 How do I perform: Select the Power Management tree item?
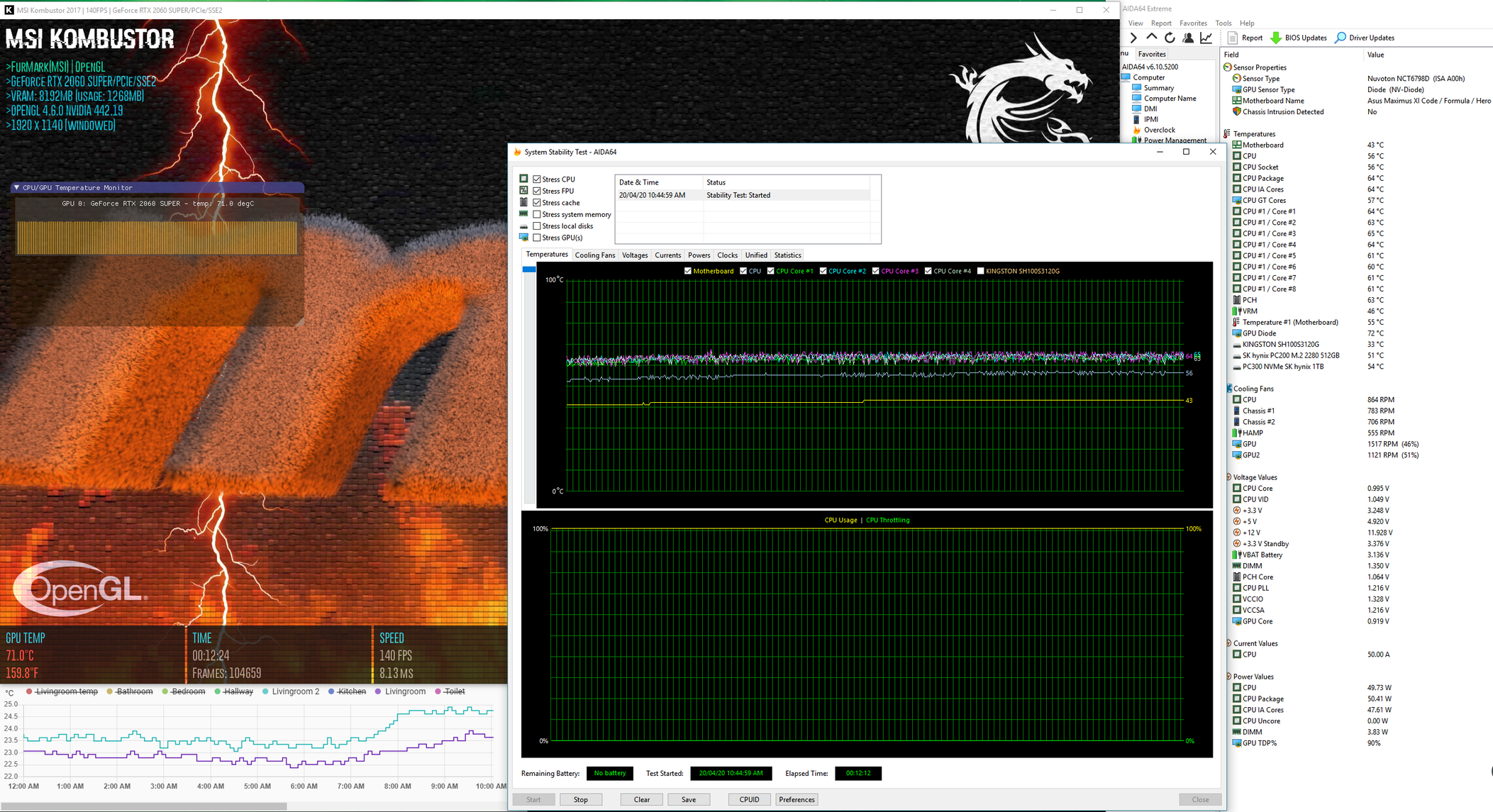coord(1175,140)
